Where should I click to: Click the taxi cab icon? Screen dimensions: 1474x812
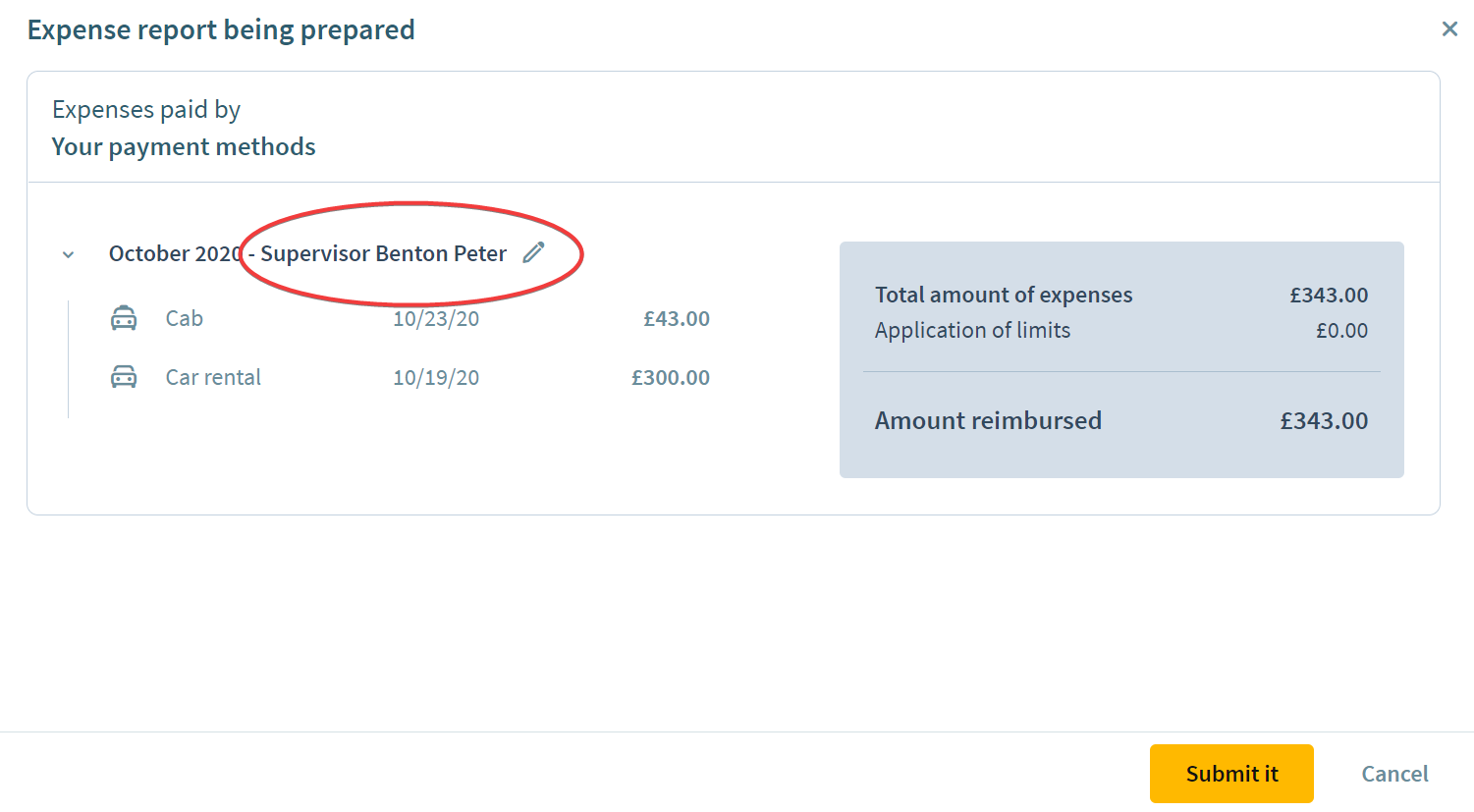[x=124, y=318]
